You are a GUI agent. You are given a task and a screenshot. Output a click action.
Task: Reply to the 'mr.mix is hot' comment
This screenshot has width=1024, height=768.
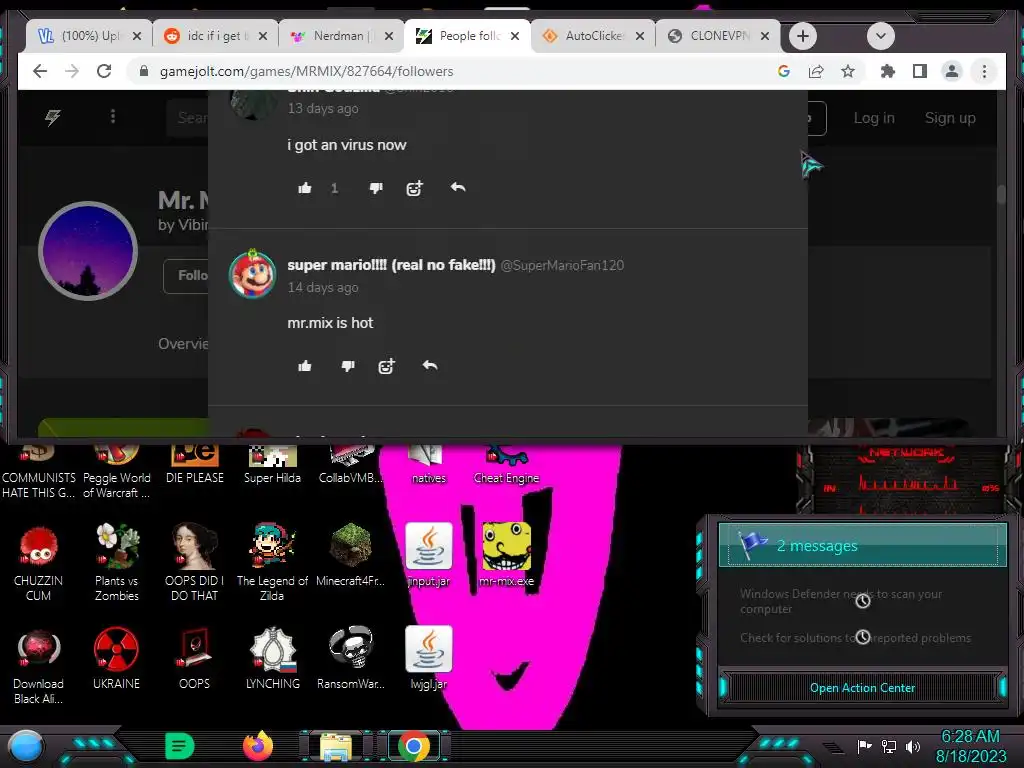430,365
